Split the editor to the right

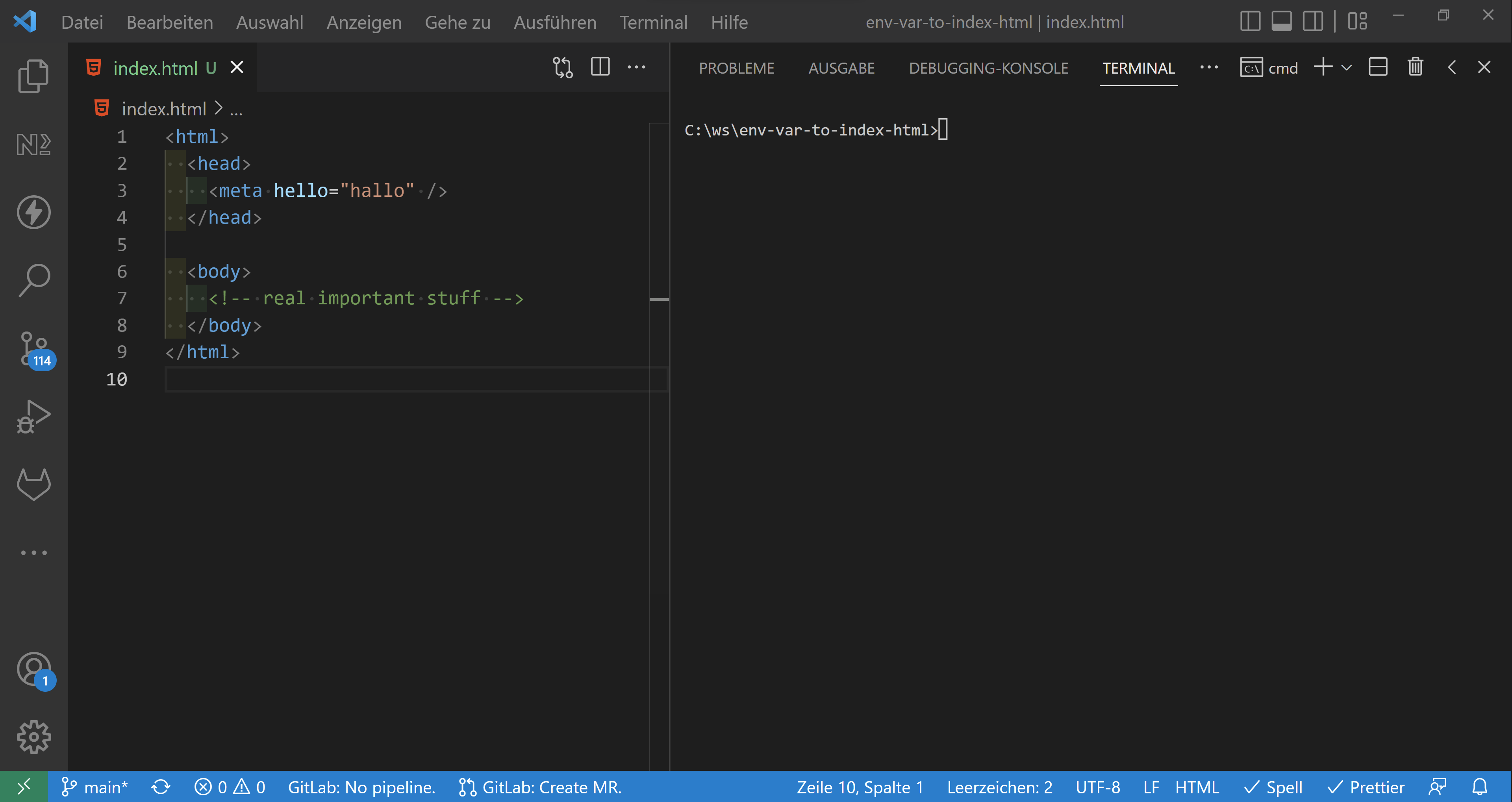coord(600,67)
